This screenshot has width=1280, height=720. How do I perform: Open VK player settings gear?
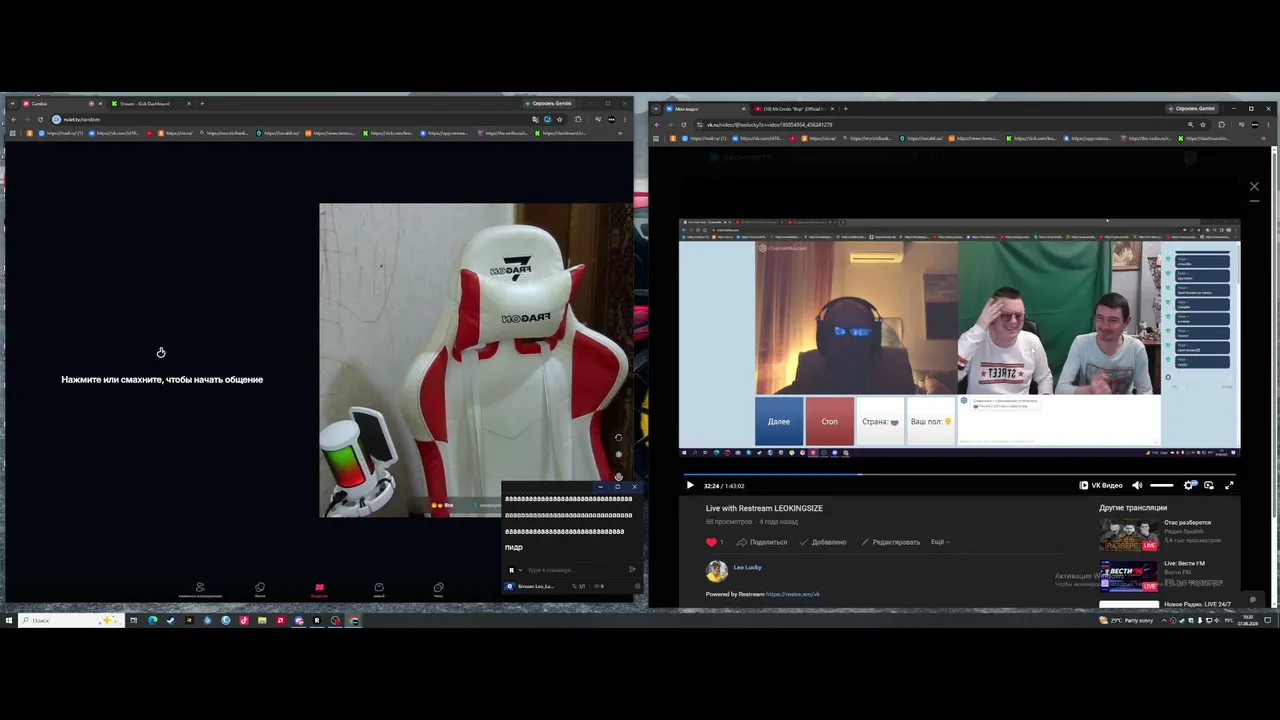click(x=1189, y=485)
